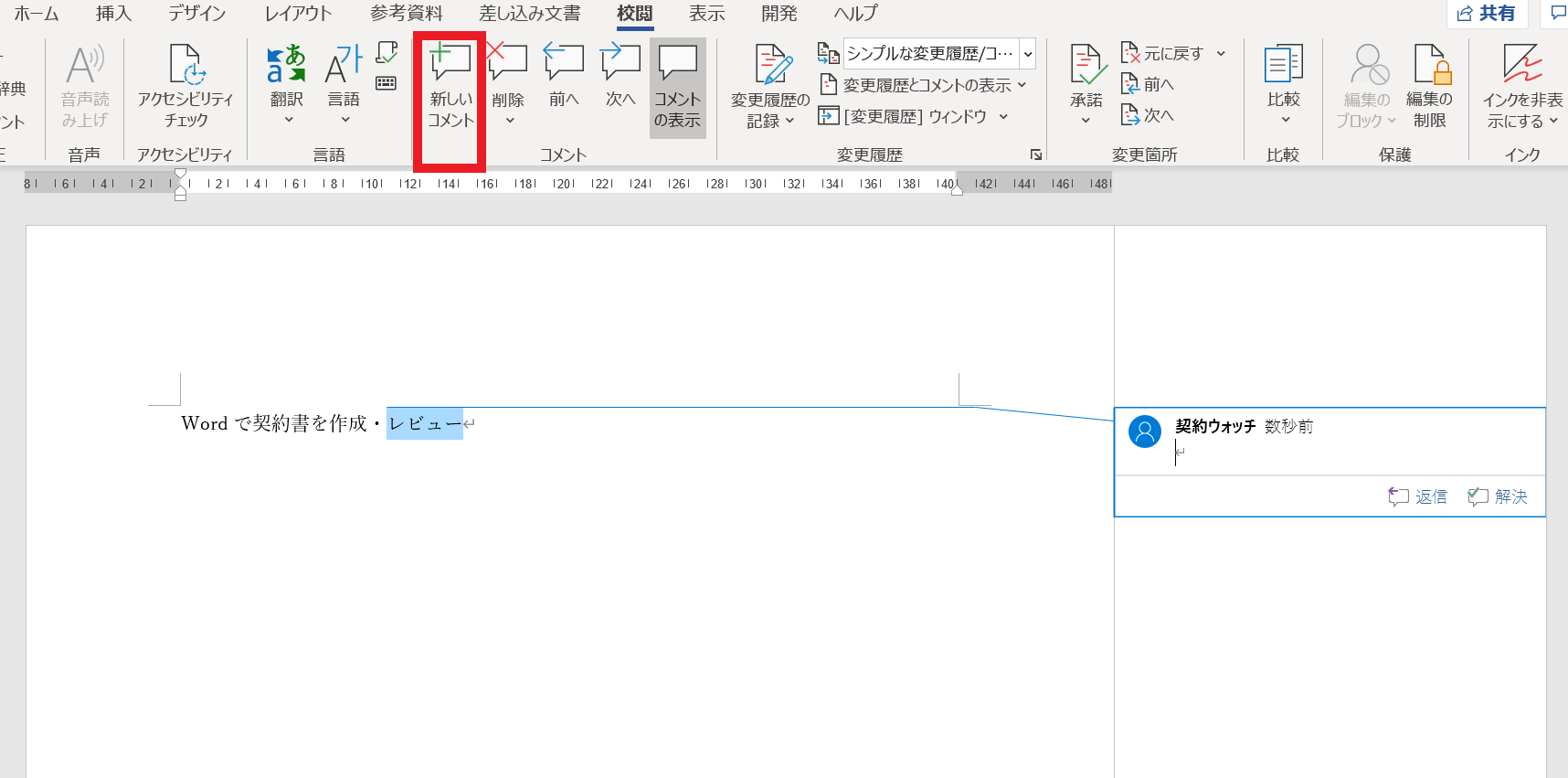
Task: Click the 契約ウォッチ user avatar
Action: pos(1145,432)
